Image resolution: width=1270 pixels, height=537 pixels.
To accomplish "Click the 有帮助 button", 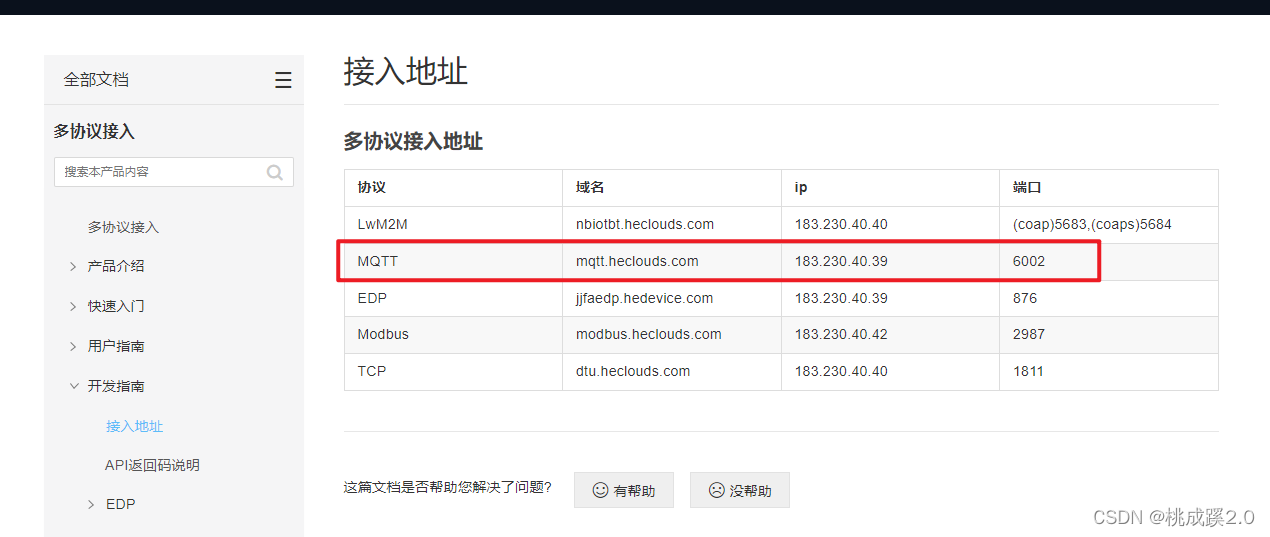I will (624, 490).
